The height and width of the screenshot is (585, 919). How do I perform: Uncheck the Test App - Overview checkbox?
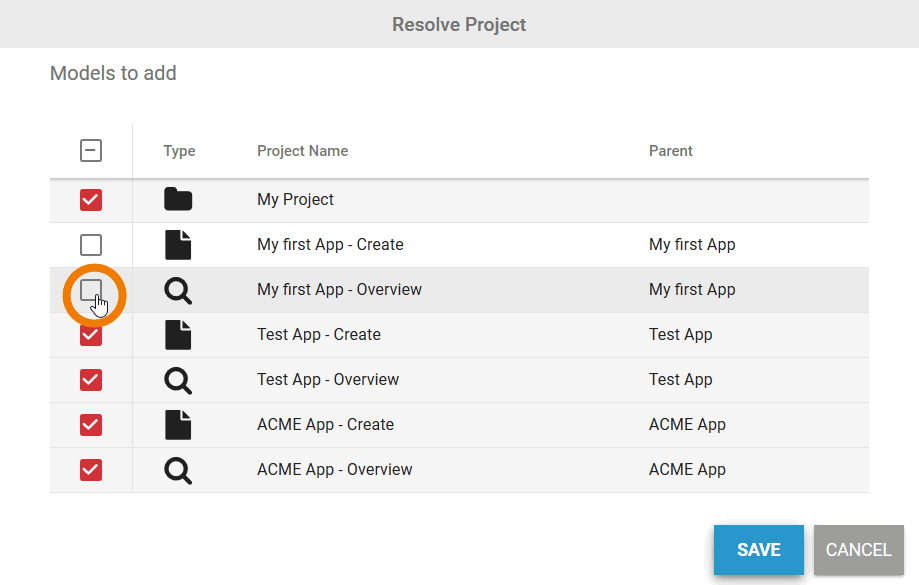click(x=90, y=379)
